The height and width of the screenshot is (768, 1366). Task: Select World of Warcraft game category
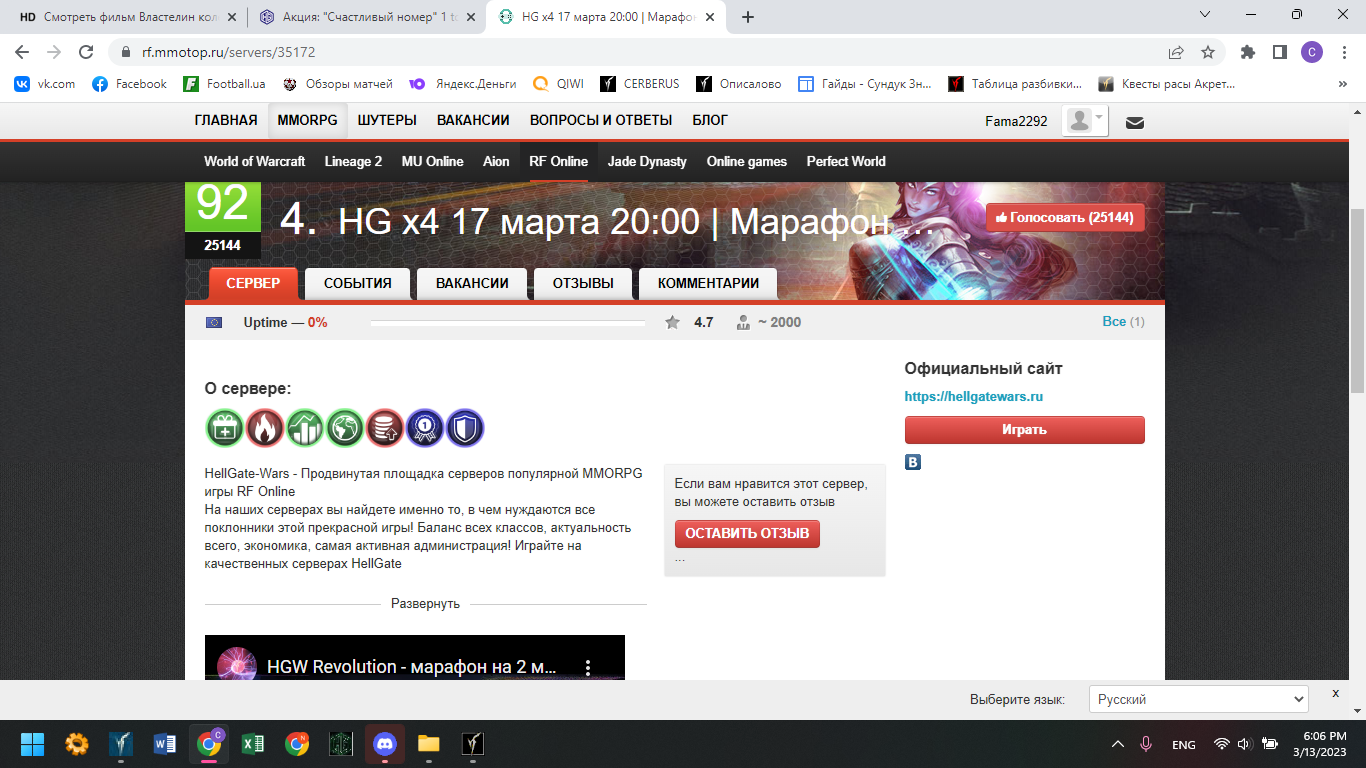point(254,161)
